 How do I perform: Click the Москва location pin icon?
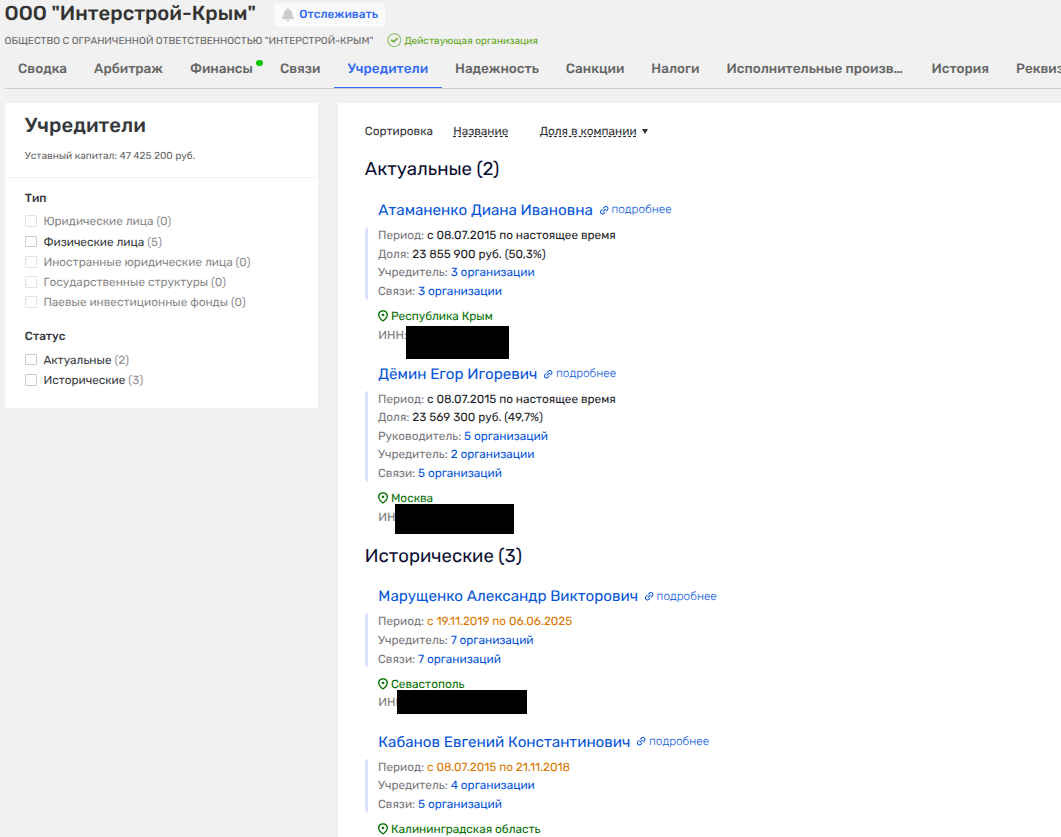coord(383,498)
